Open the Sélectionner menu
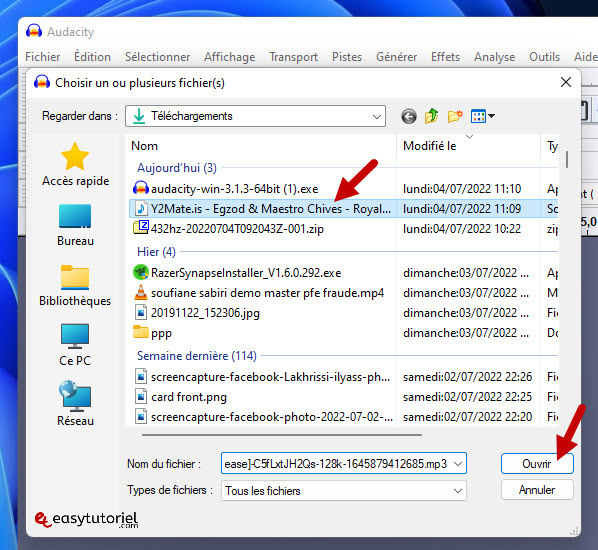This screenshot has height=550, width=598. click(x=157, y=57)
